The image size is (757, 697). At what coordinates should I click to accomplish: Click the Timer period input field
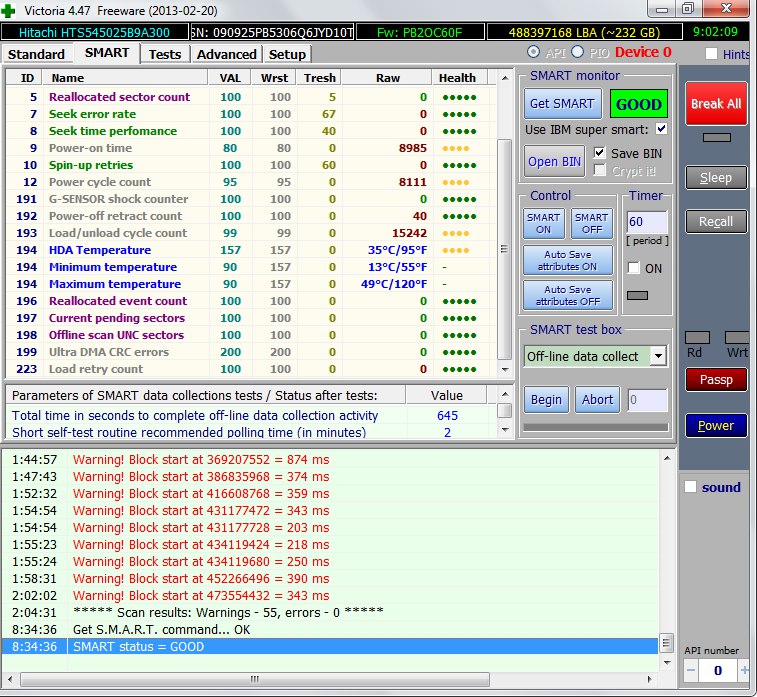point(646,222)
